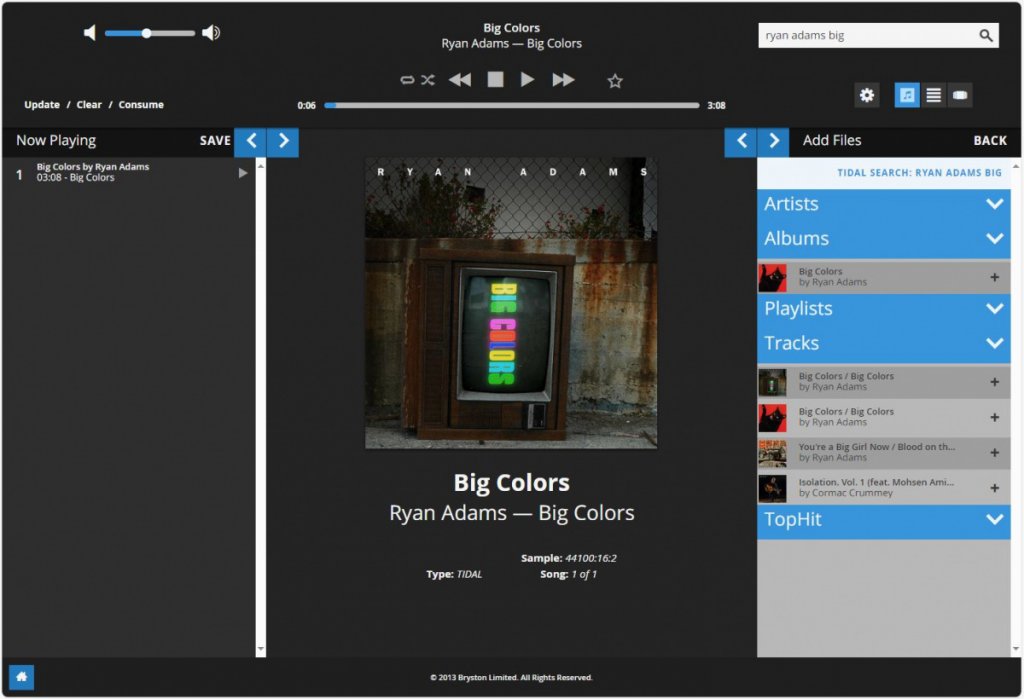Click Clear to empty the queue
Image resolution: width=1024 pixels, height=699 pixels.
click(x=89, y=105)
